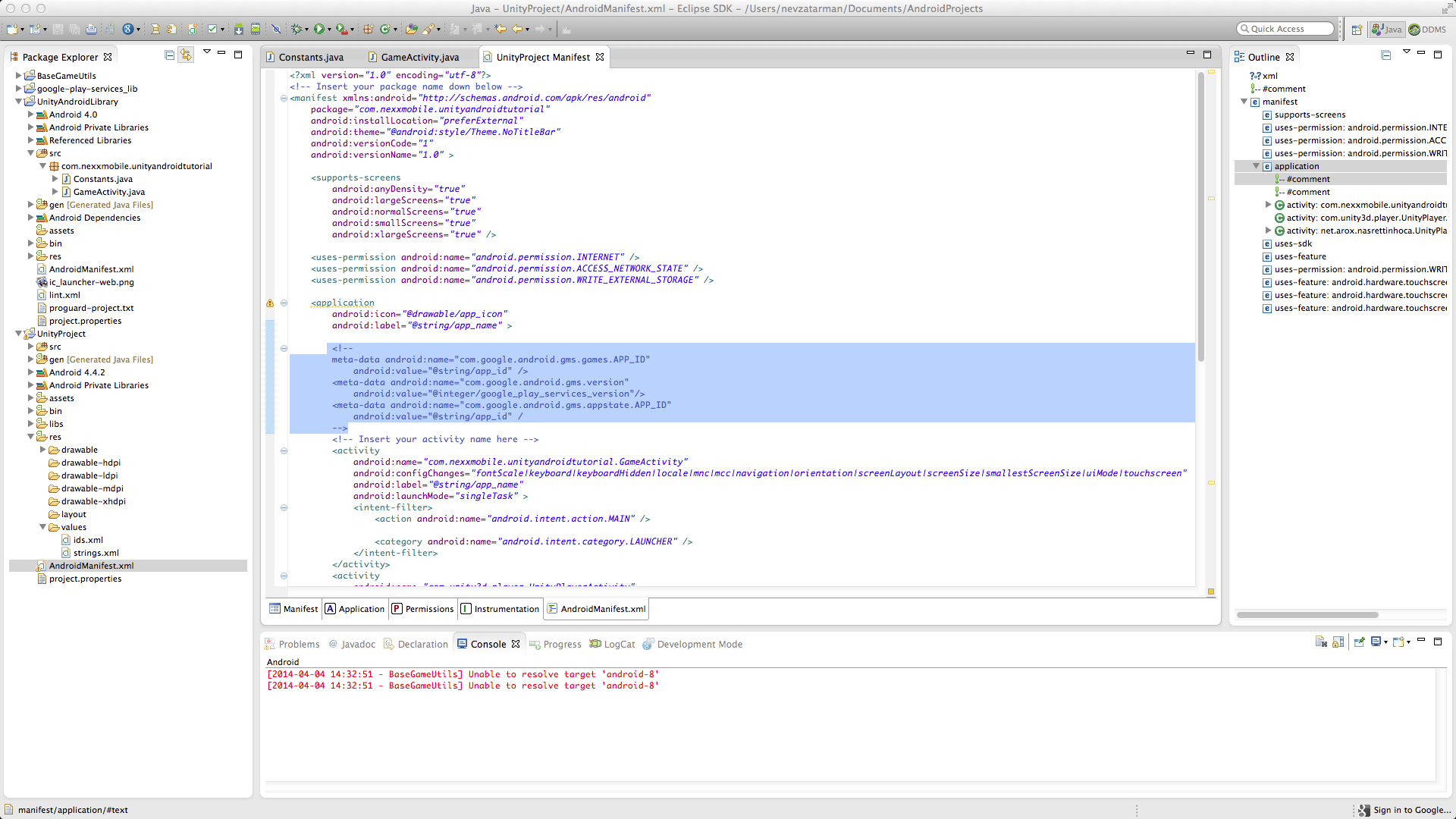Switch to DDMS perspective
The width and height of the screenshot is (1456, 819).
[1427, 30]
